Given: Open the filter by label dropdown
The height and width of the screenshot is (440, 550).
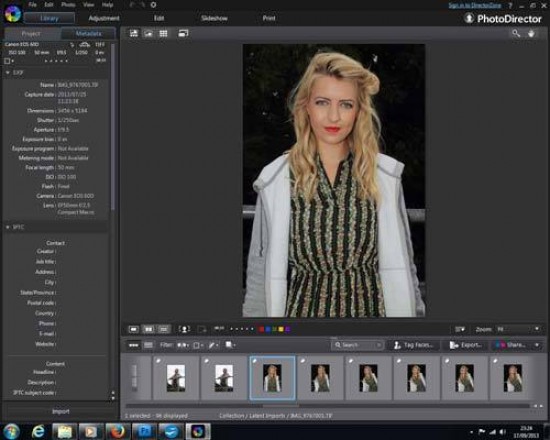Looking at the screenshot, I should 199,345.
